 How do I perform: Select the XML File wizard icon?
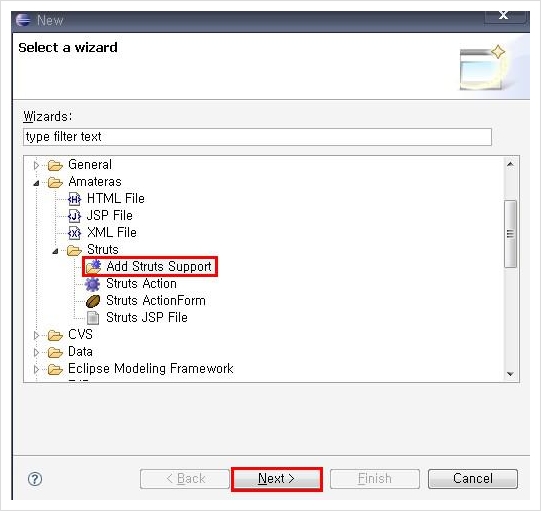[x=75, y=233]
